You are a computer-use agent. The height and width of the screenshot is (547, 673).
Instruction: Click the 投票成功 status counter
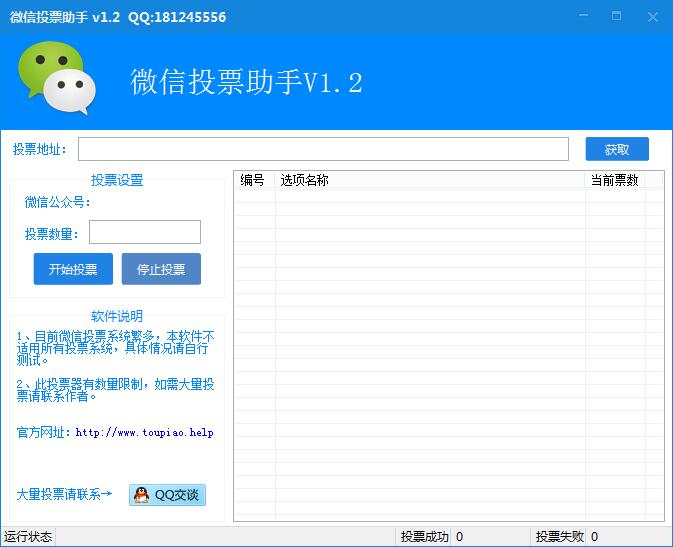coord(425,536)
